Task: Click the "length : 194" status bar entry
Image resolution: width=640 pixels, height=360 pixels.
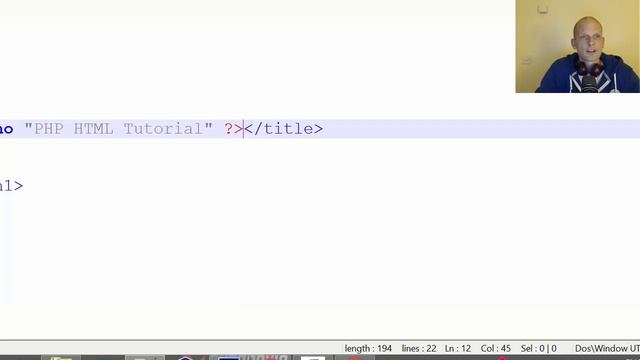Action: click(368, 349)
